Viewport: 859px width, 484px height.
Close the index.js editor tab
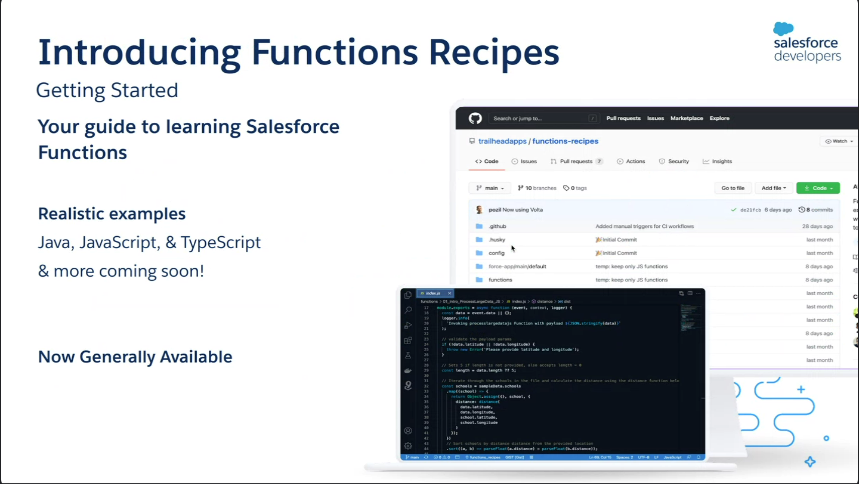click(x=449, y=293)
